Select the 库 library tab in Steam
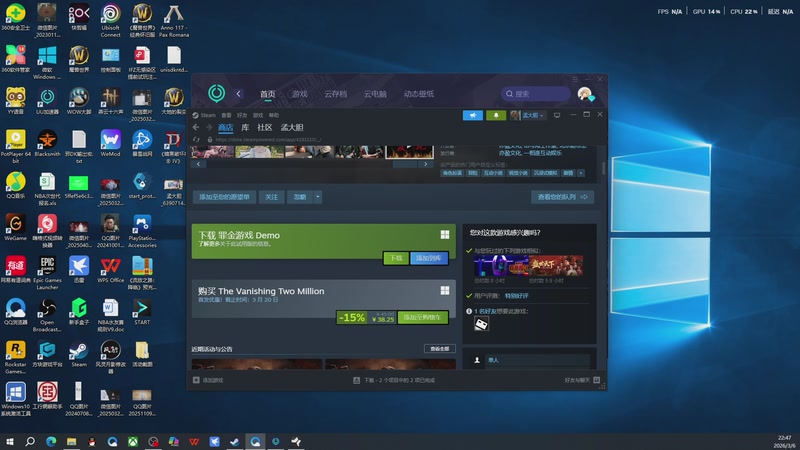The height and width of the screenshot is (450, 800). (x=245, y=128)
